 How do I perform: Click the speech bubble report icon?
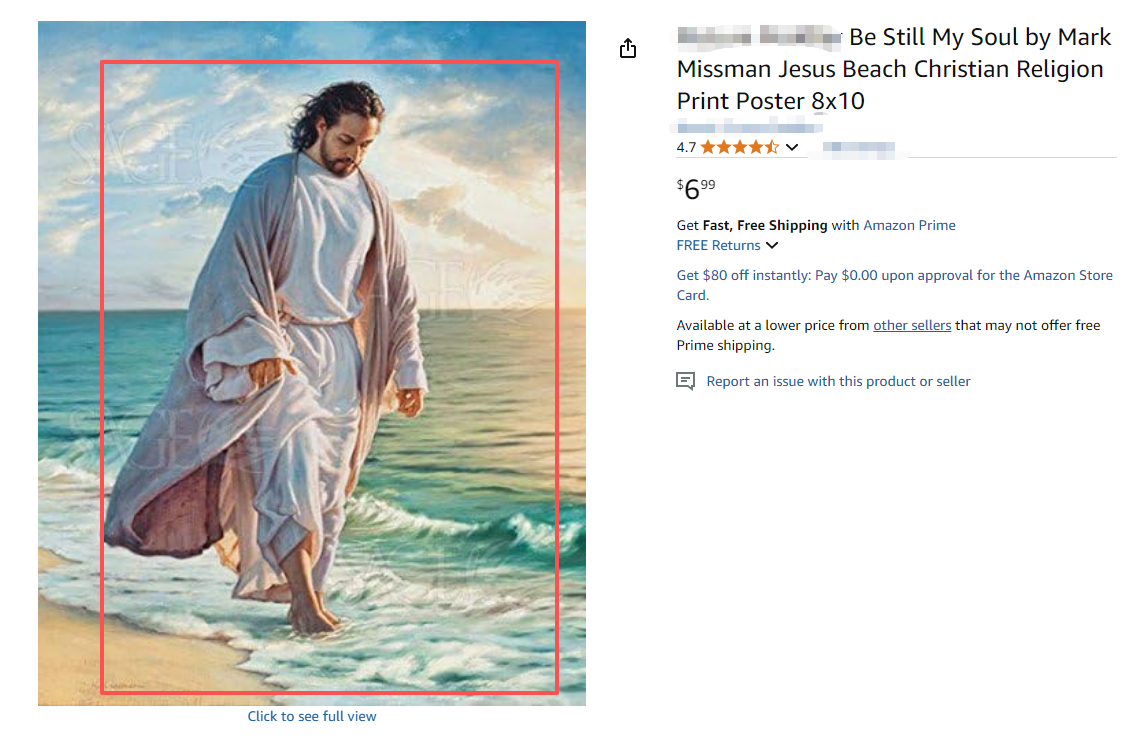pyautogui.click(x=685, y=381)
